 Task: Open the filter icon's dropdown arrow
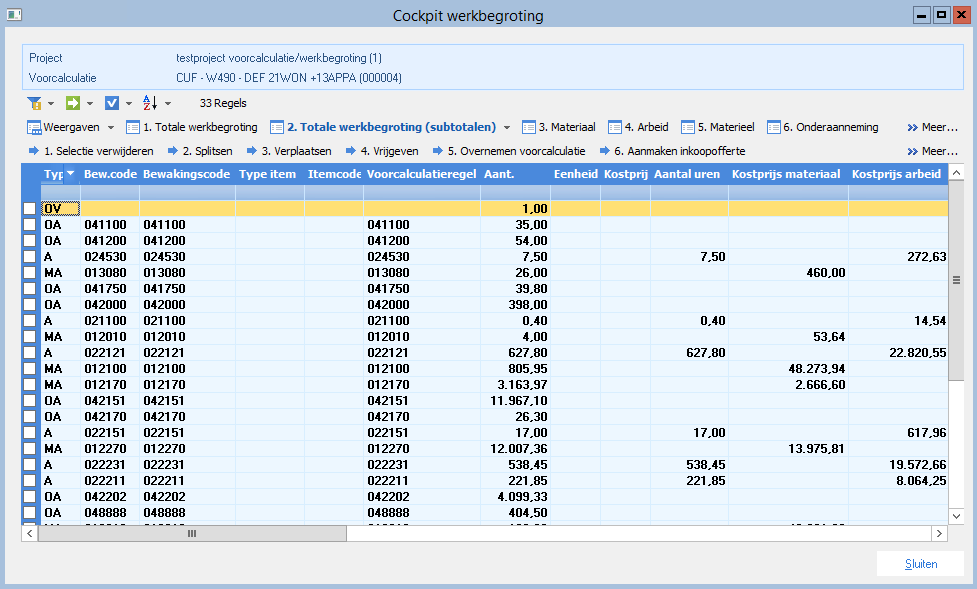[x=51, y=103]
